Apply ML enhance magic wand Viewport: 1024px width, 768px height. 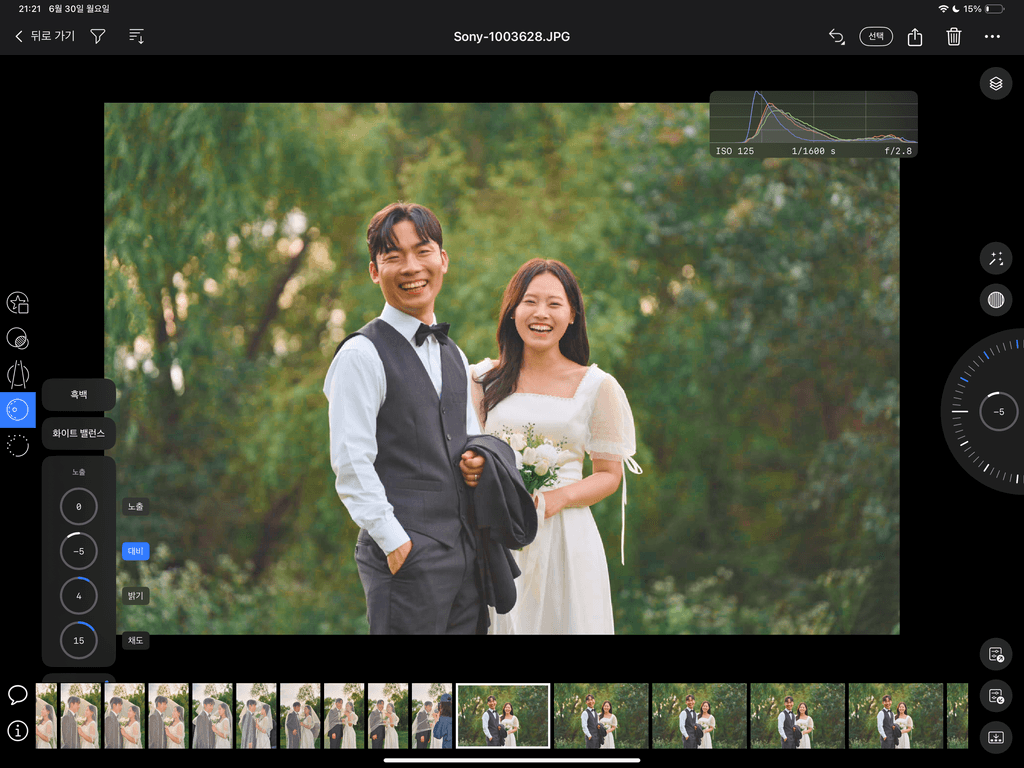tap(995, 258)
